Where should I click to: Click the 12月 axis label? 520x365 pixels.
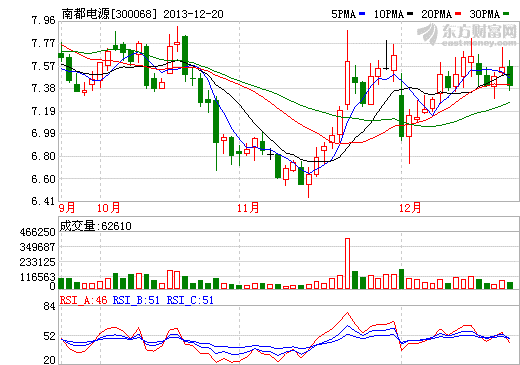(410, 208)
